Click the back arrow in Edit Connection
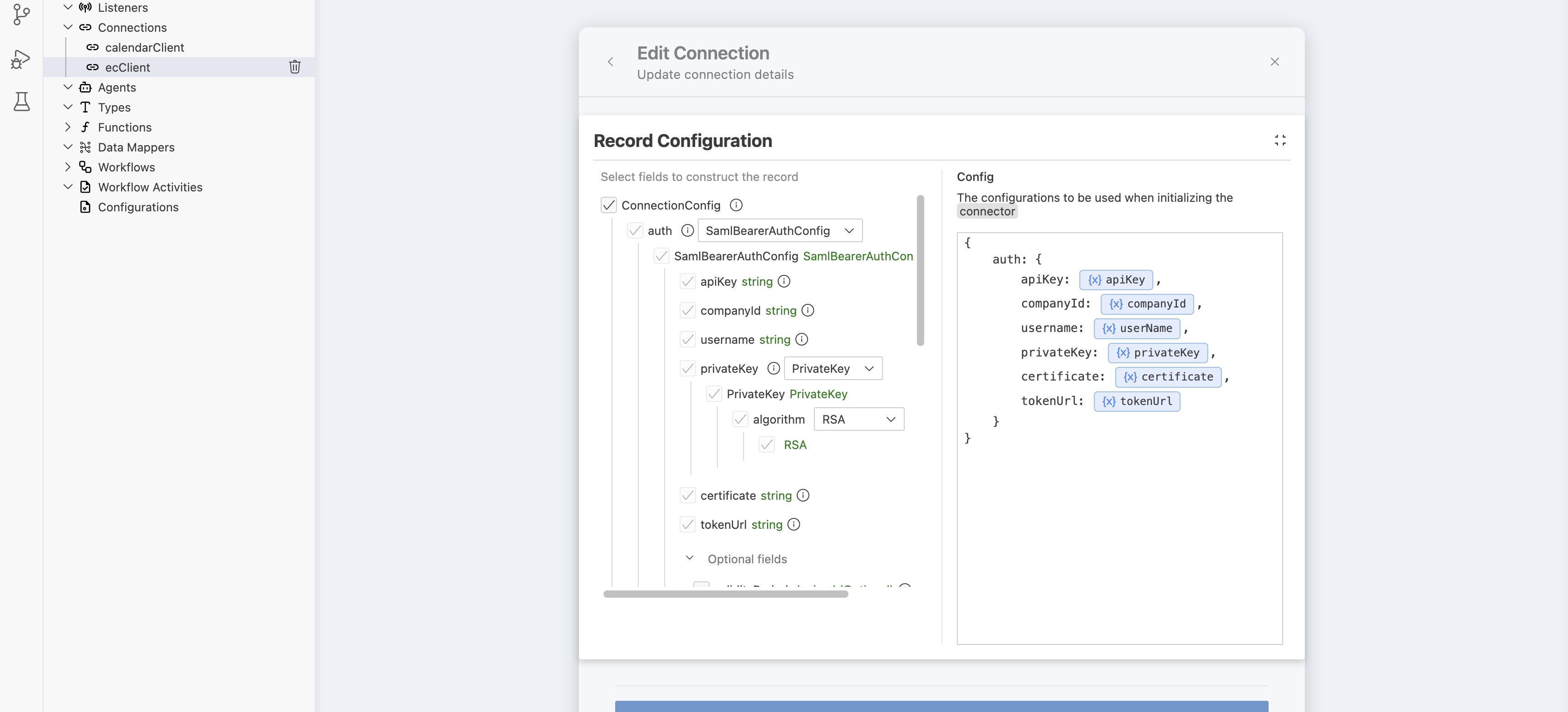The width and height of the screenshot is (1568, 712). (611, 62)
